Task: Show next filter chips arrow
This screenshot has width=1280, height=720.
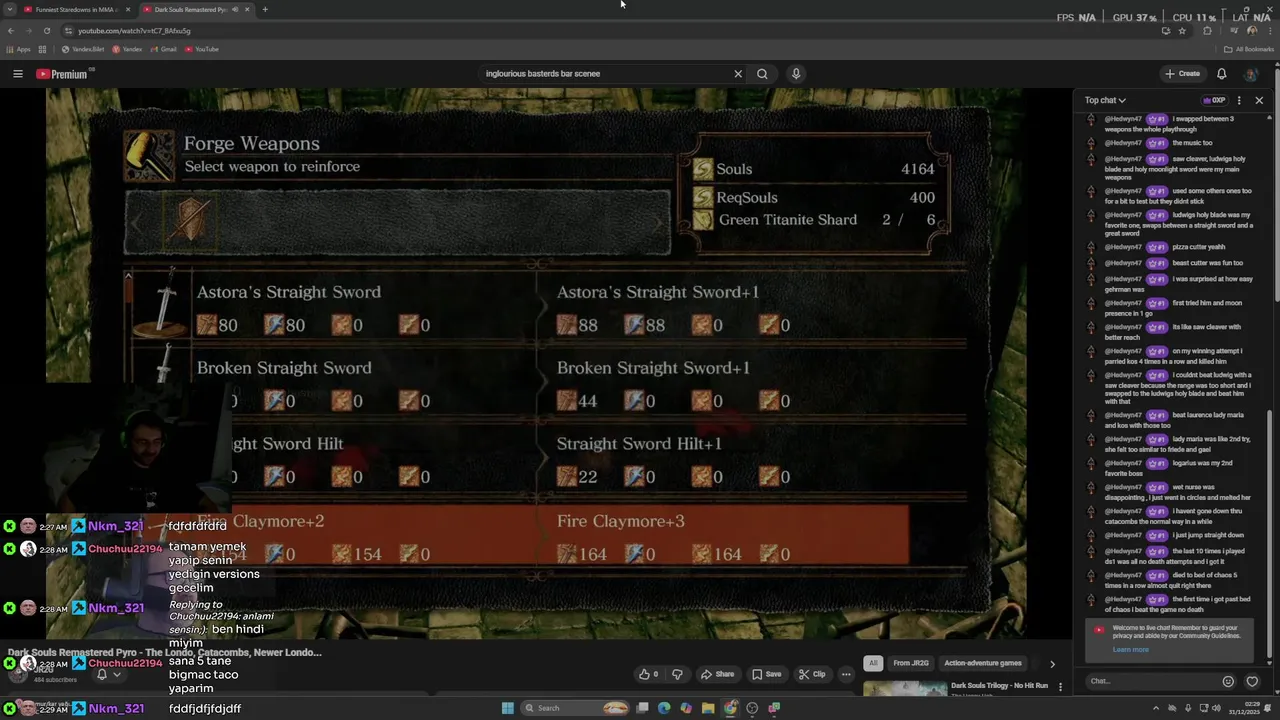Action: 1052,663
